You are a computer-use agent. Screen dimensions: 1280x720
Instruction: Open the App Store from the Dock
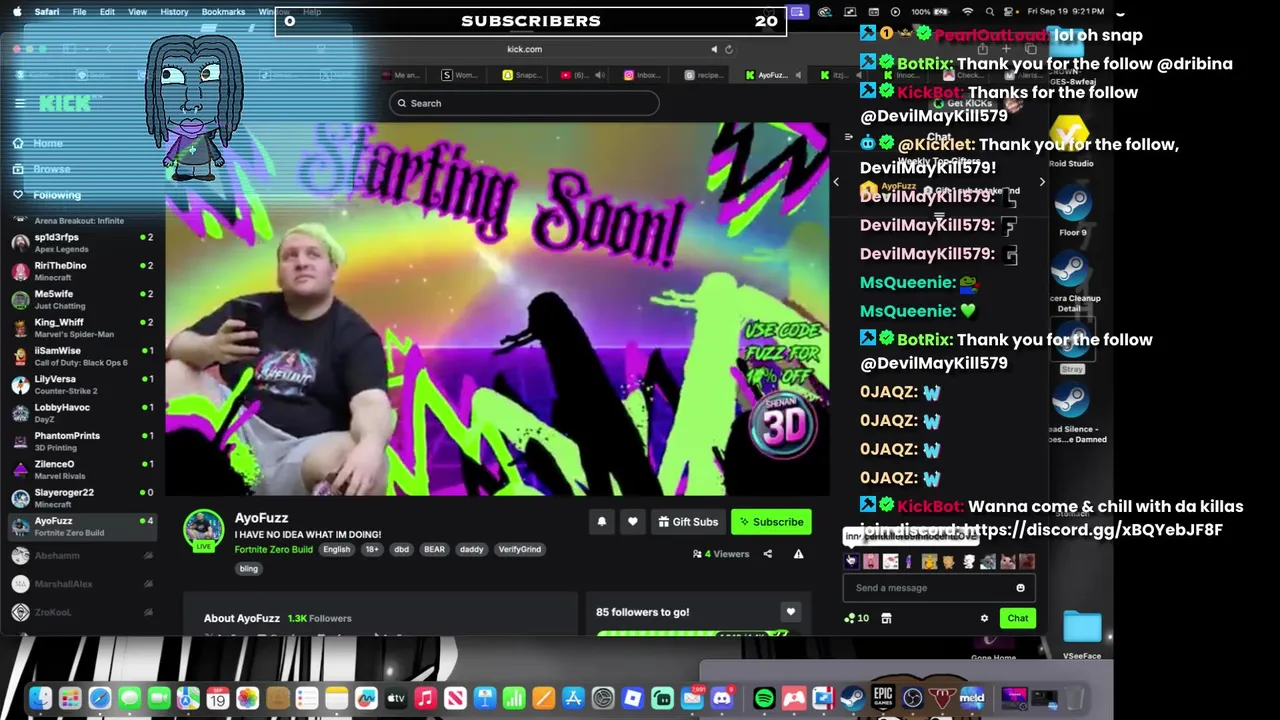point(573,698)
